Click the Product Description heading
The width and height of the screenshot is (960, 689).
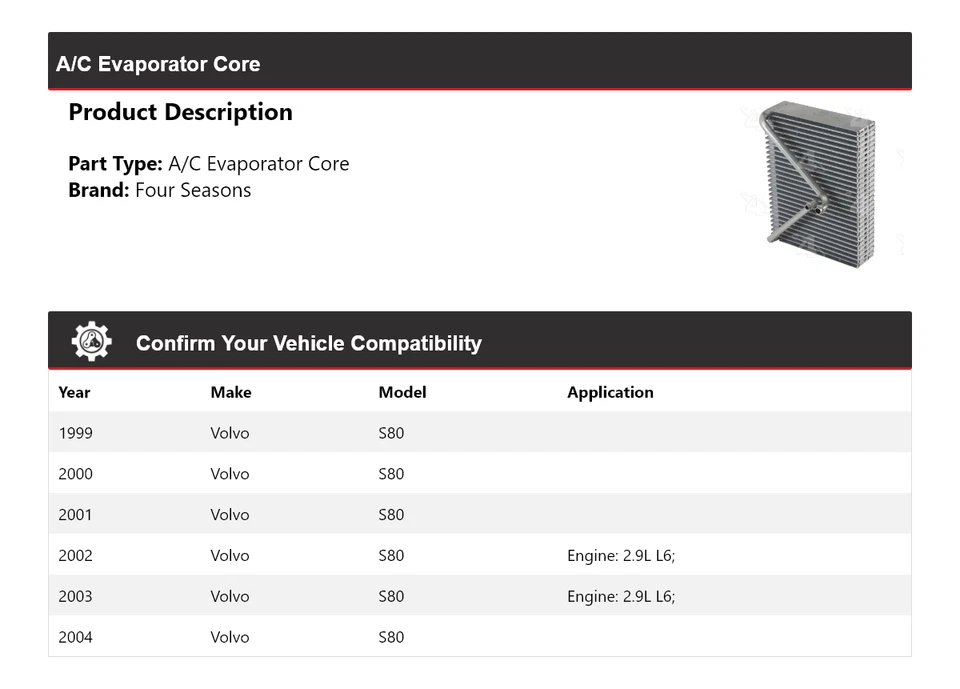[x=180, y=112]
